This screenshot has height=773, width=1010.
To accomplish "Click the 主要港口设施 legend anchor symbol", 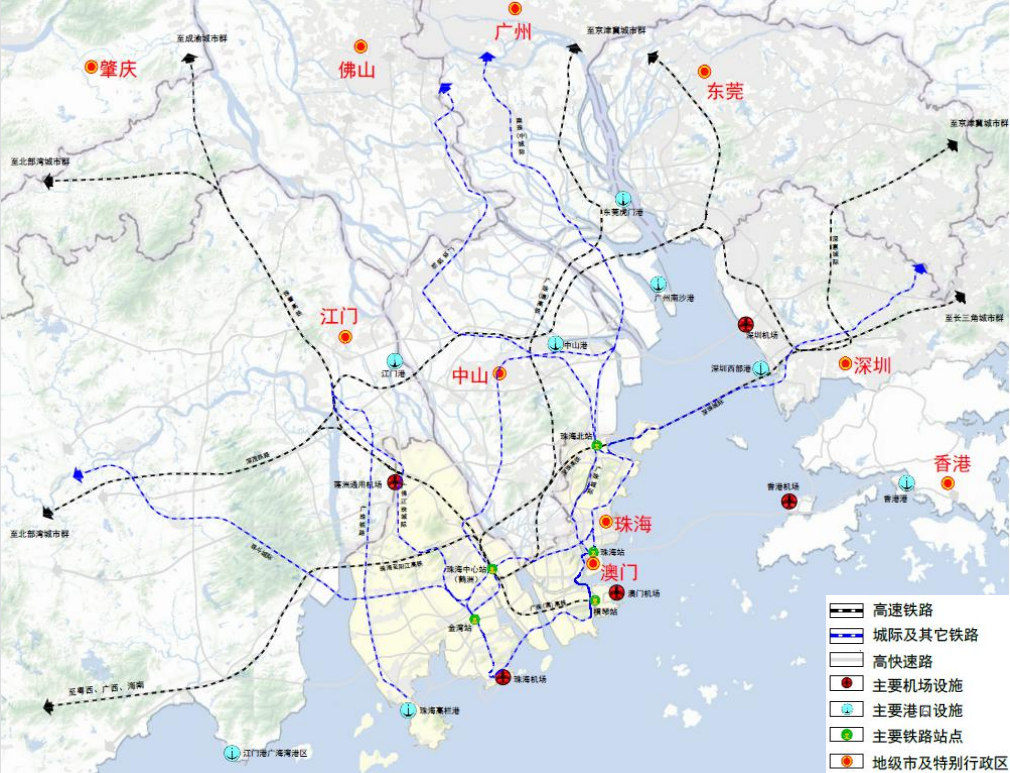I will (x=846, y=709).
